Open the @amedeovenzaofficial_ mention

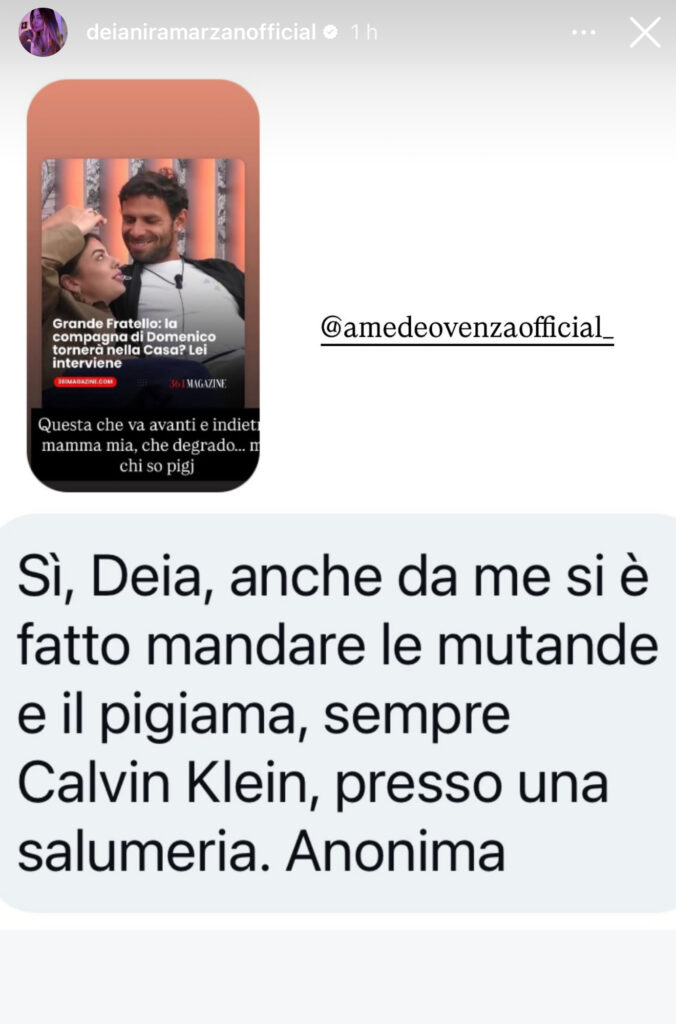click(467, 328)
